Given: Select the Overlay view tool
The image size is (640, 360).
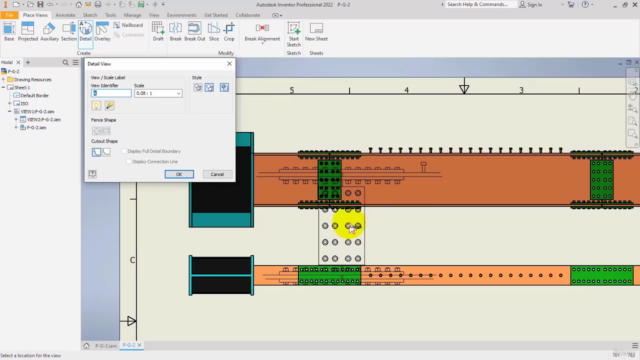Looking at the screenshot, I should [102, 31].
